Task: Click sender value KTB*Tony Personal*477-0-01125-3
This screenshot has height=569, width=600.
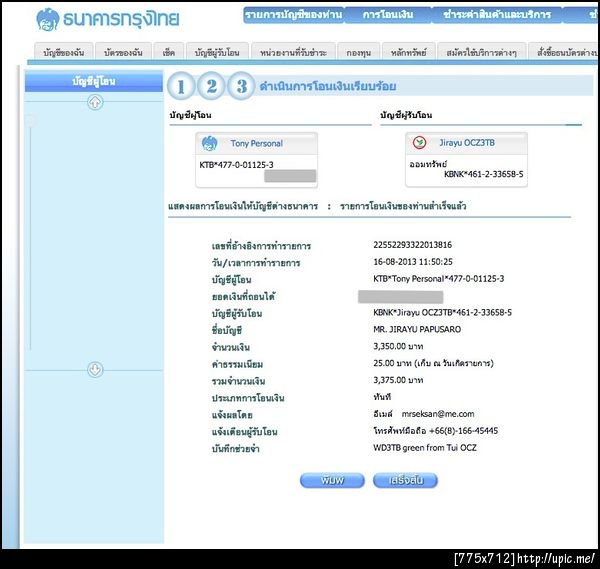Action: (439, 279)
